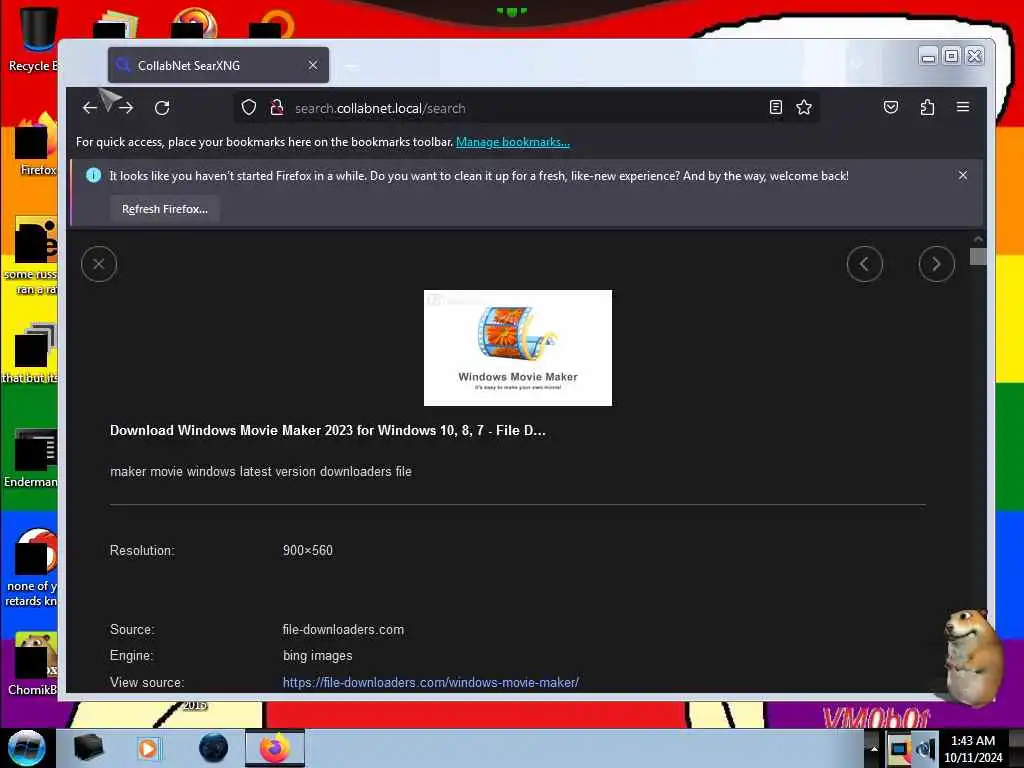The width and height of the screenshot is (1024, 768).
Task: Bookmark this page with the star
Action: click(x=804, y=108)
